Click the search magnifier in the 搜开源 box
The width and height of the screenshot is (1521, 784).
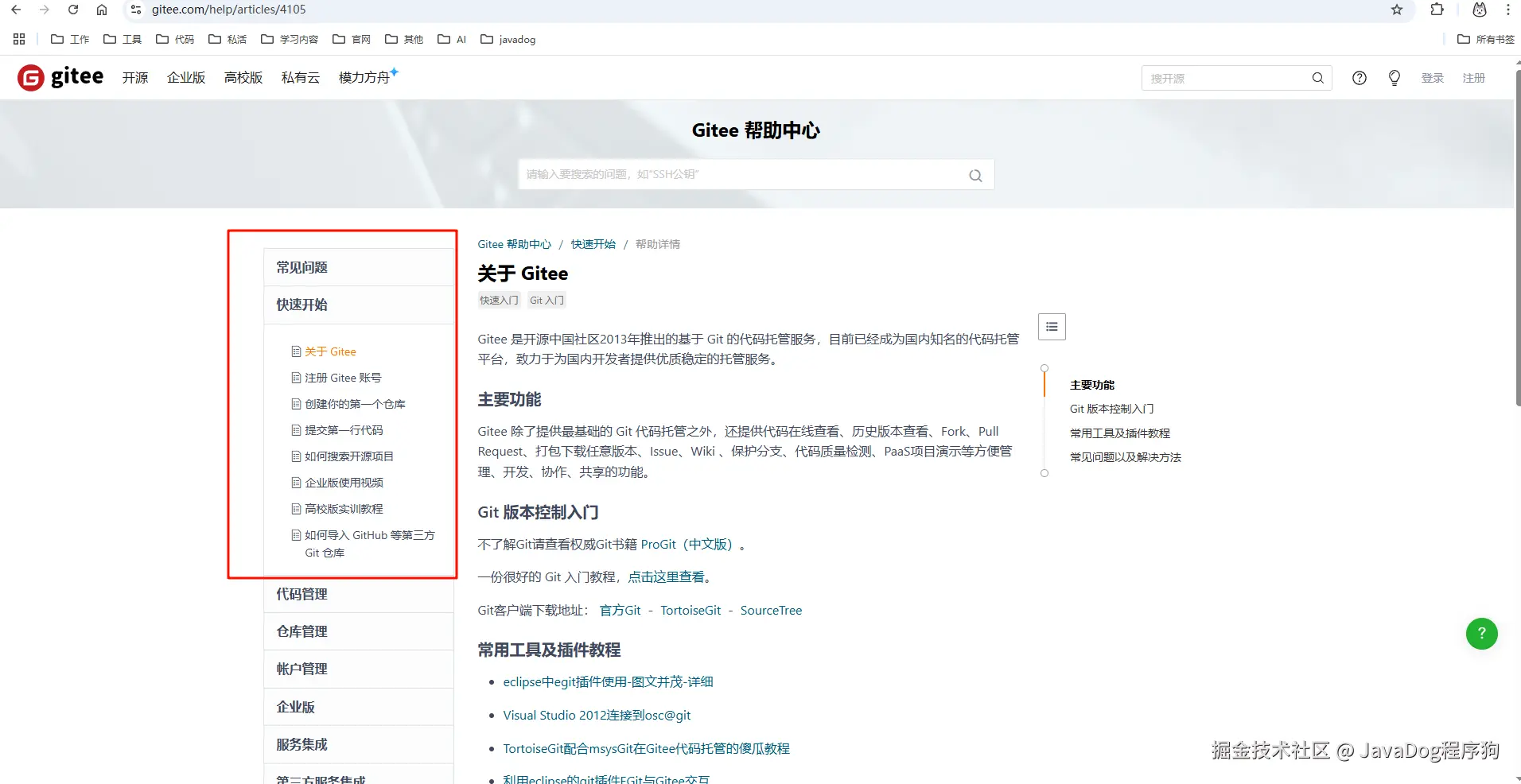pos(1317,78)
